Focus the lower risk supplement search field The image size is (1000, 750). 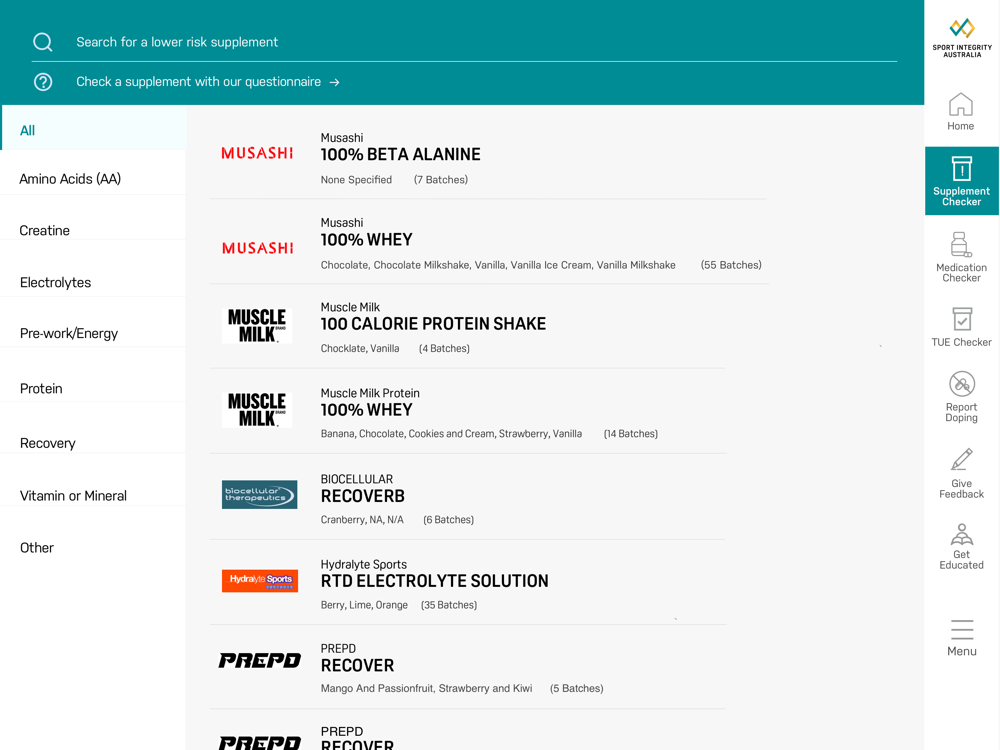[464, 42]
